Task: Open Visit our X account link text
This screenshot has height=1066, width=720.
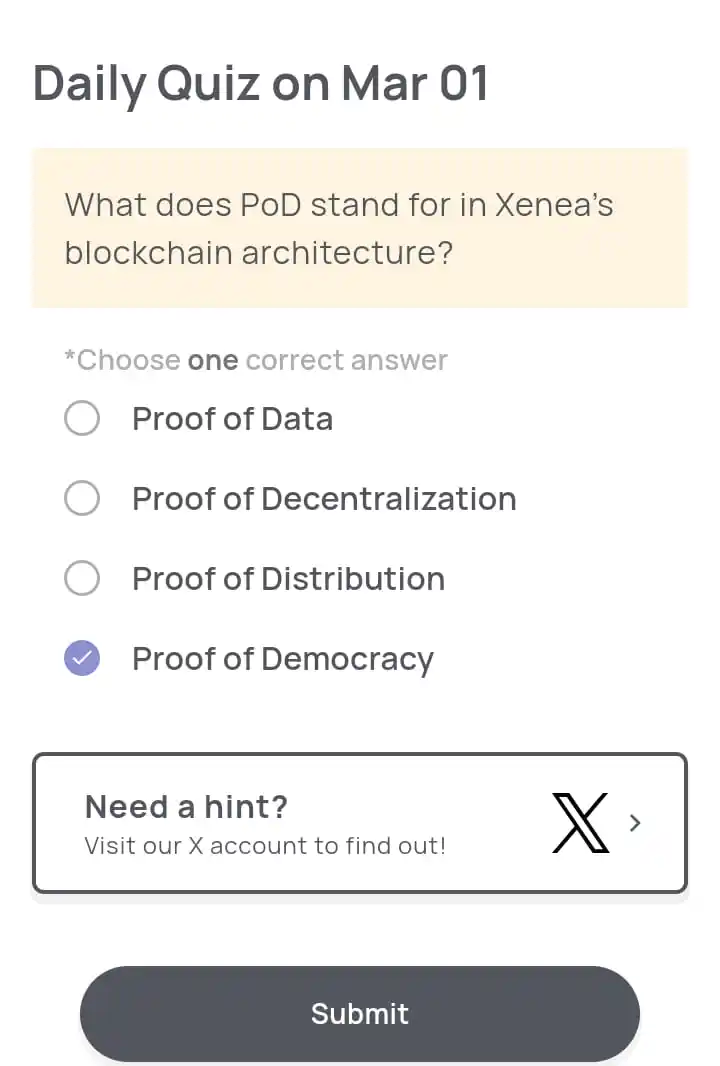Action: (265, 846)
